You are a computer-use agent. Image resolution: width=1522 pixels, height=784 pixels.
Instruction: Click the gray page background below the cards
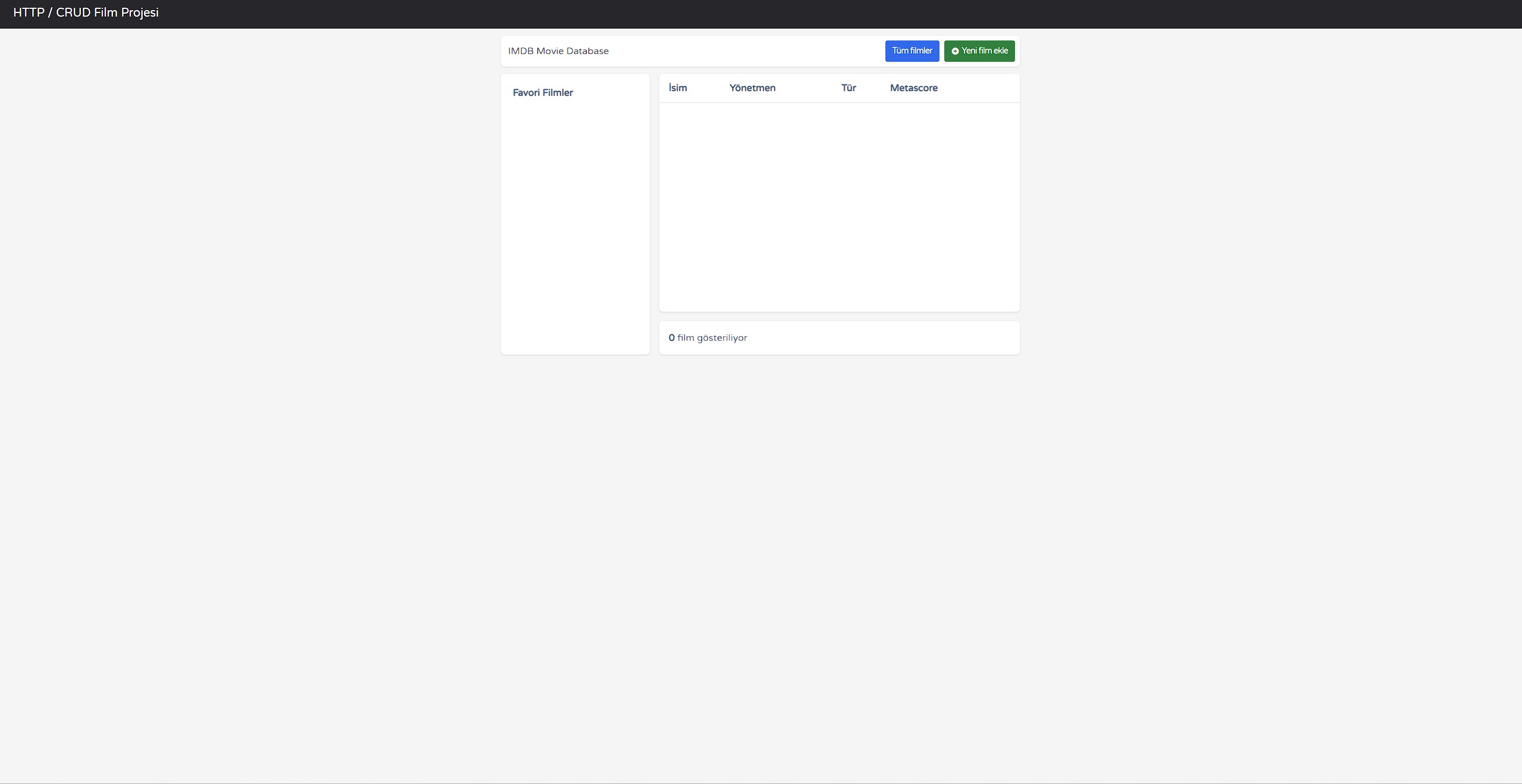coord(760,535)
